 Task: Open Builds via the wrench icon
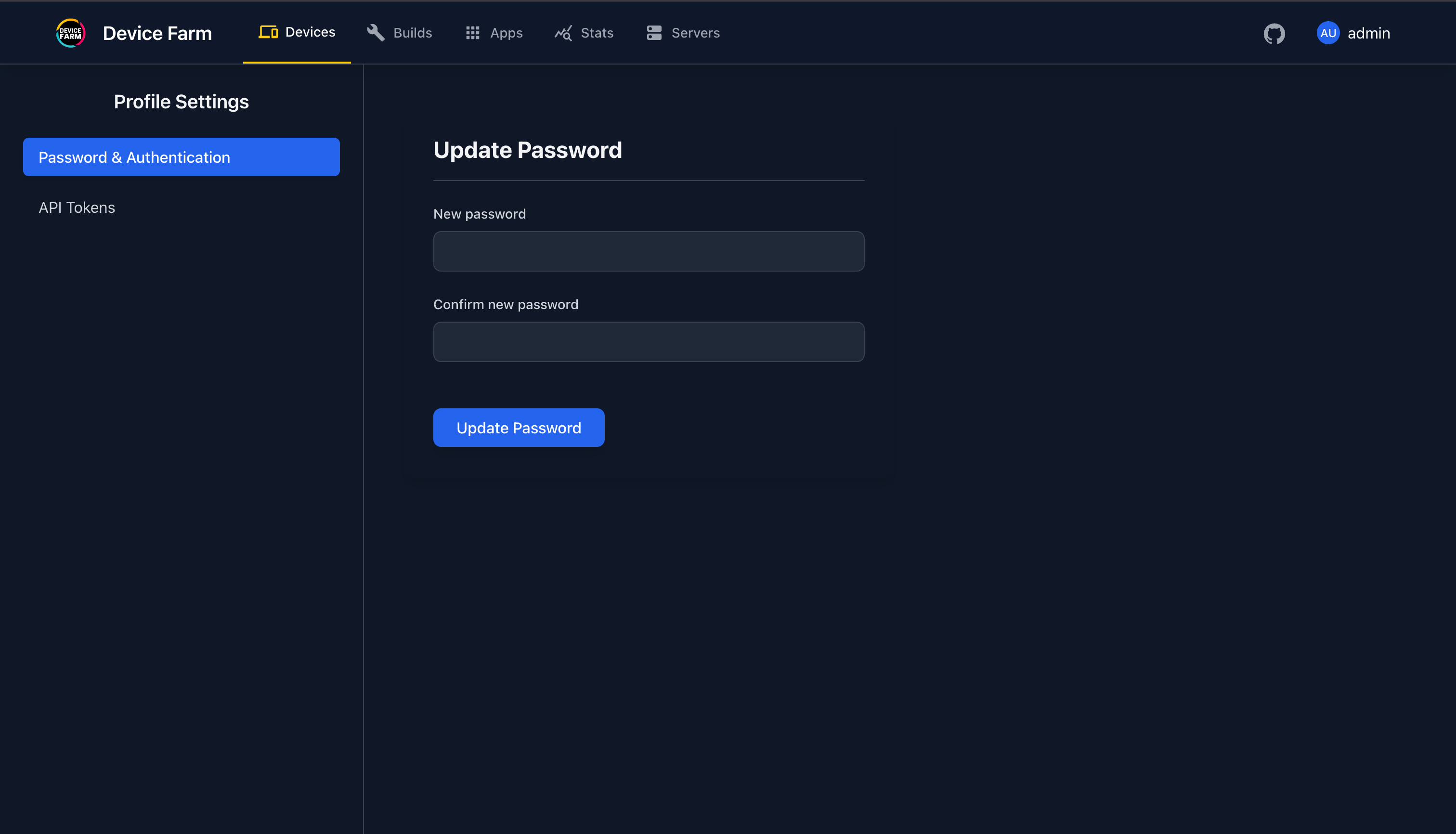(375, 33)
